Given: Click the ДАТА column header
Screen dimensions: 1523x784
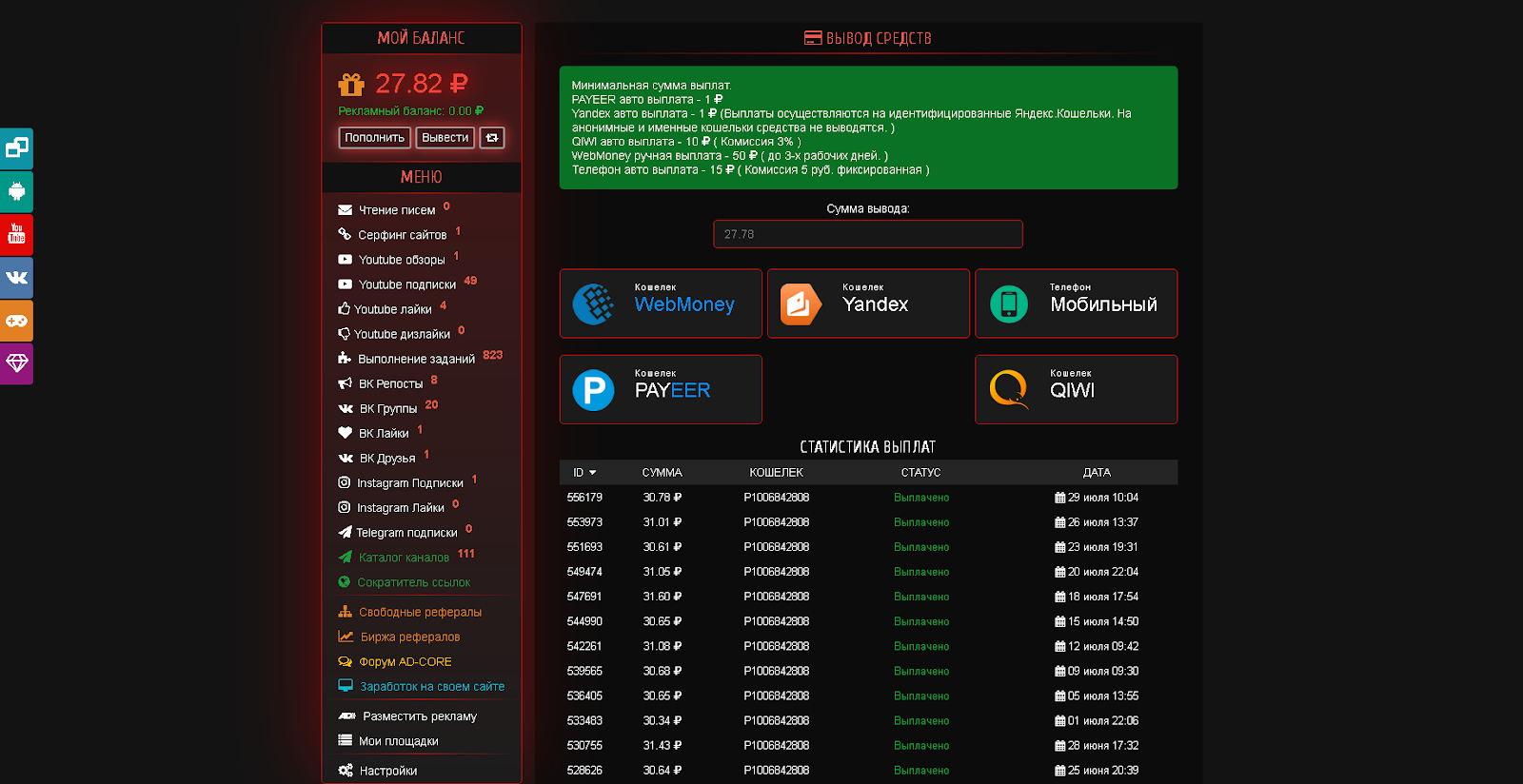Looking at the screenshot, I should point(1097,473).
